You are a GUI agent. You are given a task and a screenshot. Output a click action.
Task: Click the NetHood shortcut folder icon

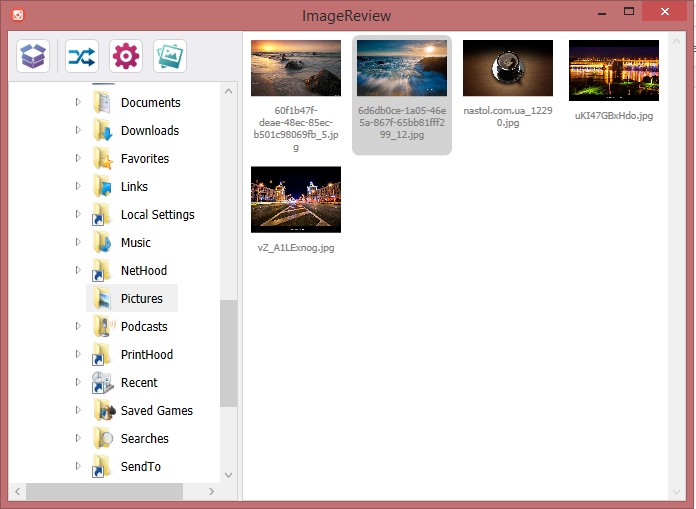[102, 270]
